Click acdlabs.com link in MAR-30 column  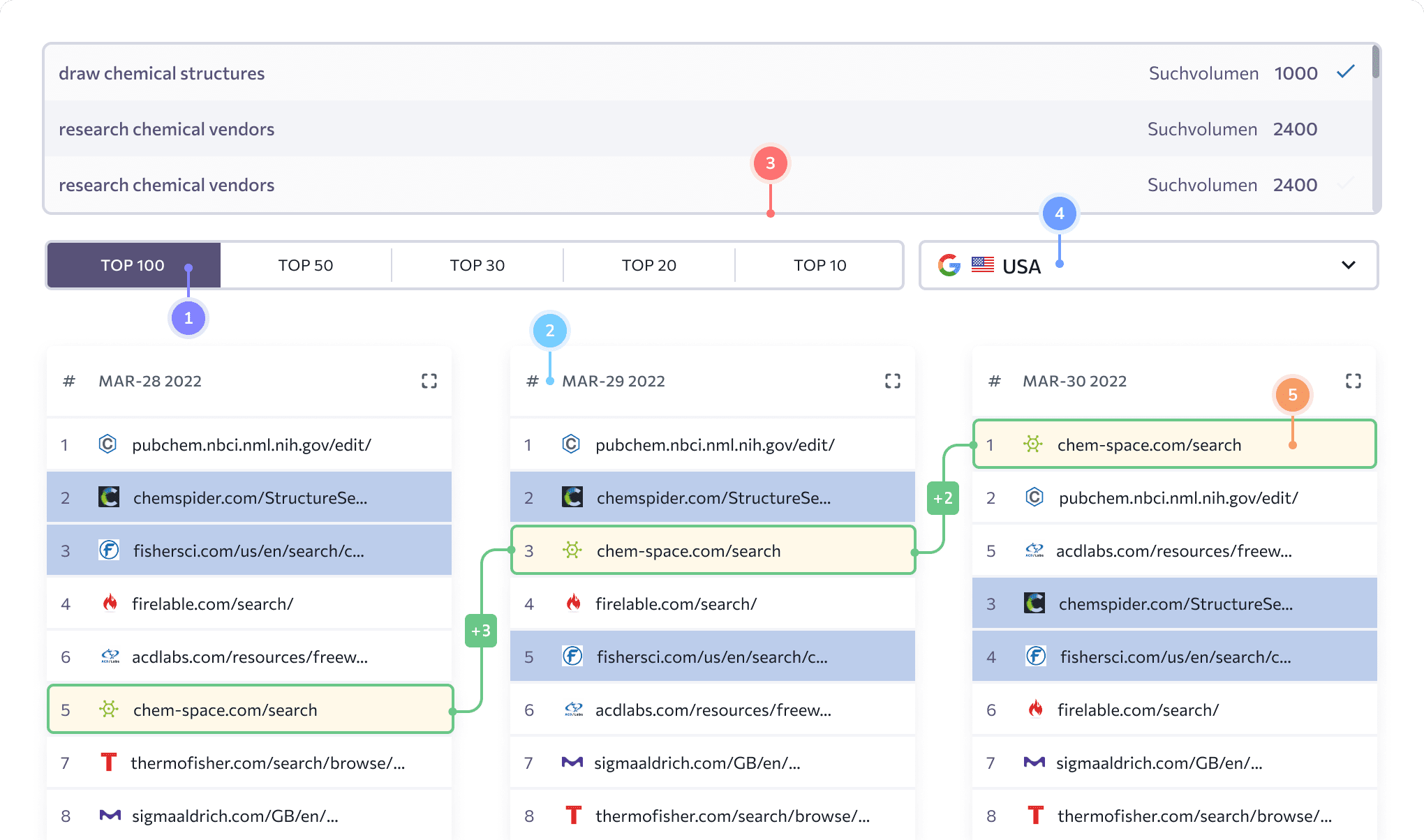[1174, 551]
